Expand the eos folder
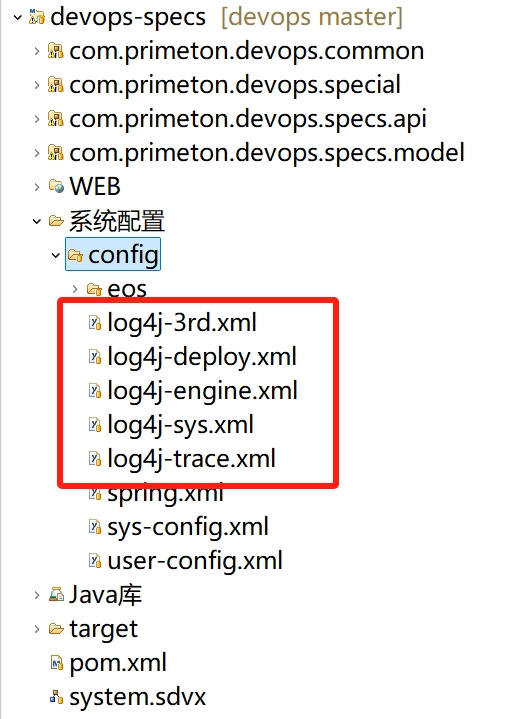The height and width of the screenshot is (719, 527). point(75,289)
